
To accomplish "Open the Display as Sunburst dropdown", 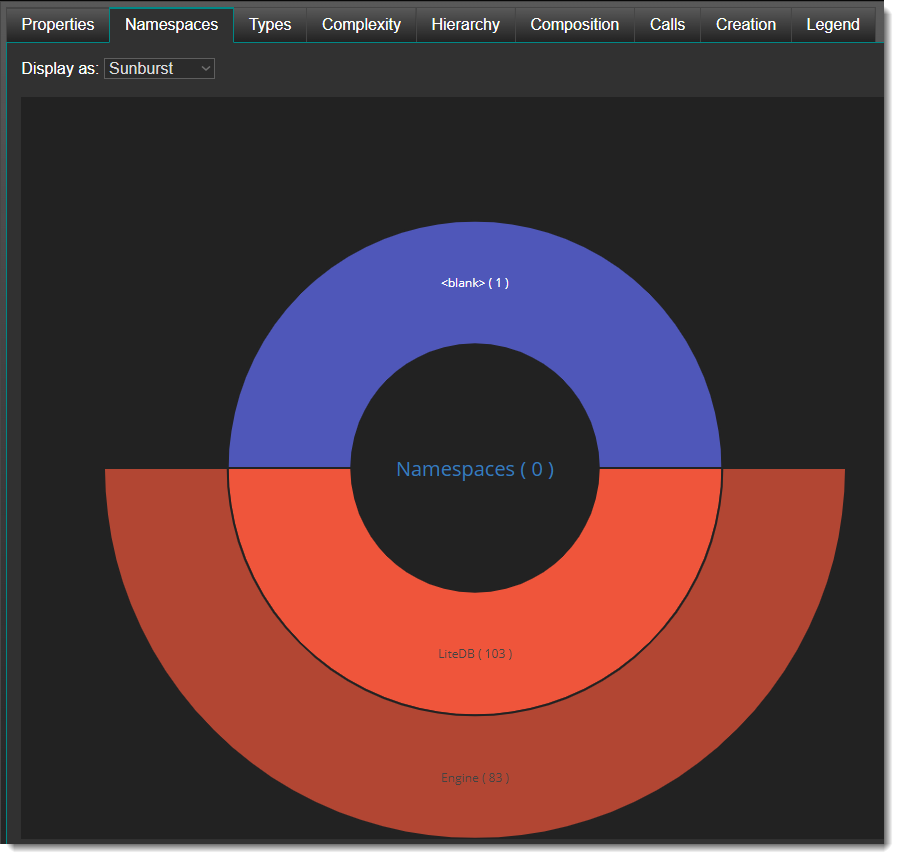I will point(159,68).
